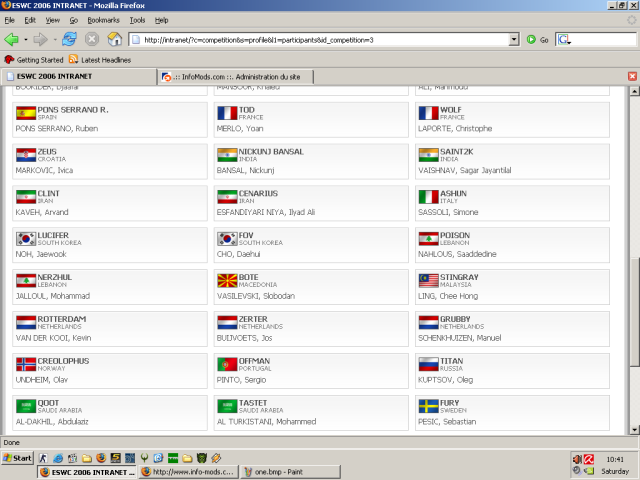Reload the page with the refresh icon
640x480 pixels.
[69, 40]
